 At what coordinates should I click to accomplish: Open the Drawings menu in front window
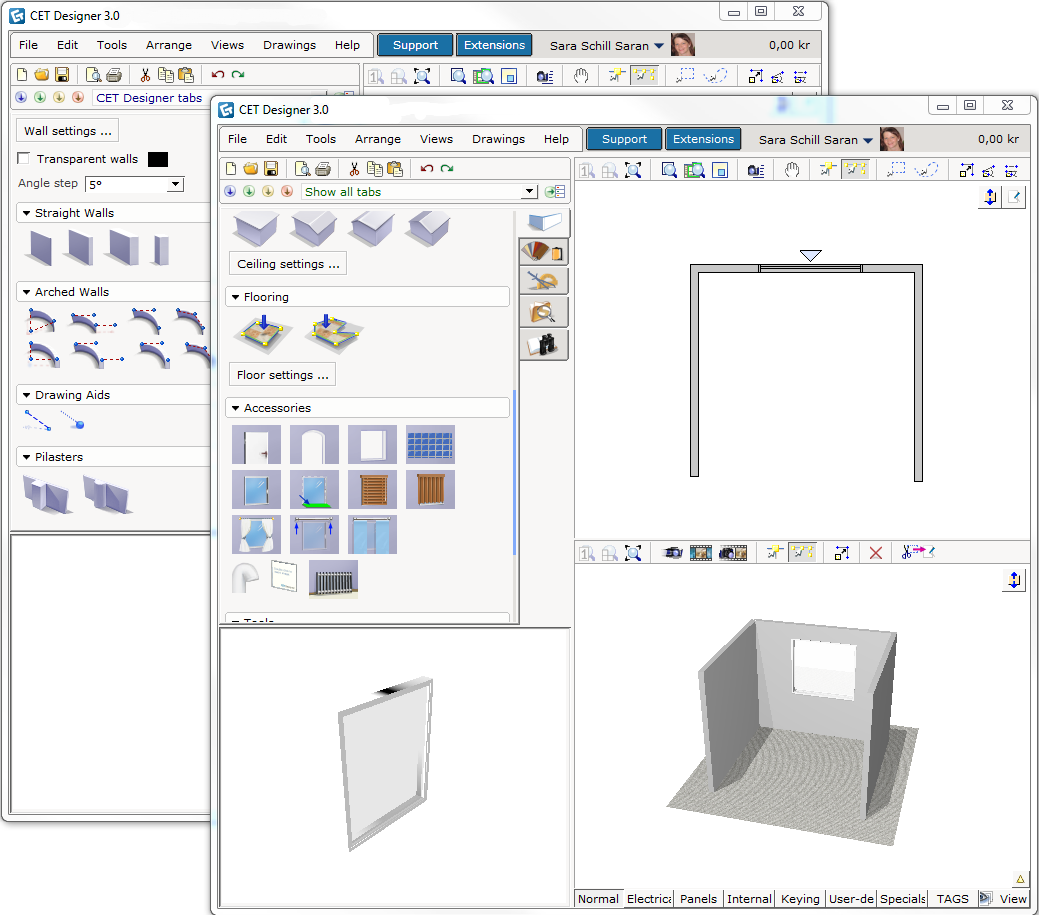(x=498, y=139)
